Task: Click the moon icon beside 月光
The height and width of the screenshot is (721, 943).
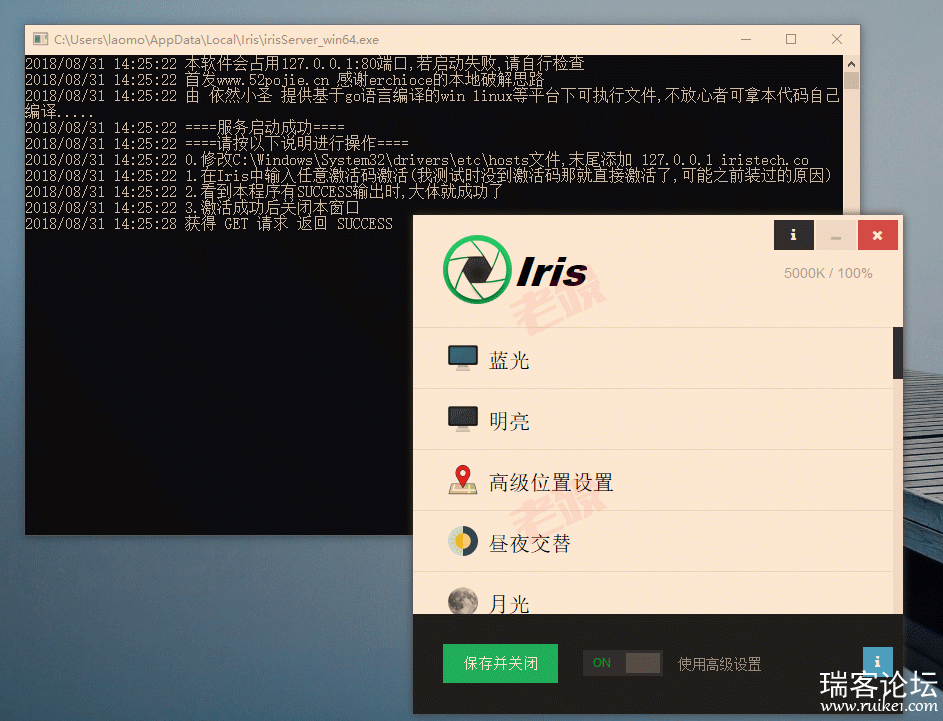Action: tap(462, 601)
